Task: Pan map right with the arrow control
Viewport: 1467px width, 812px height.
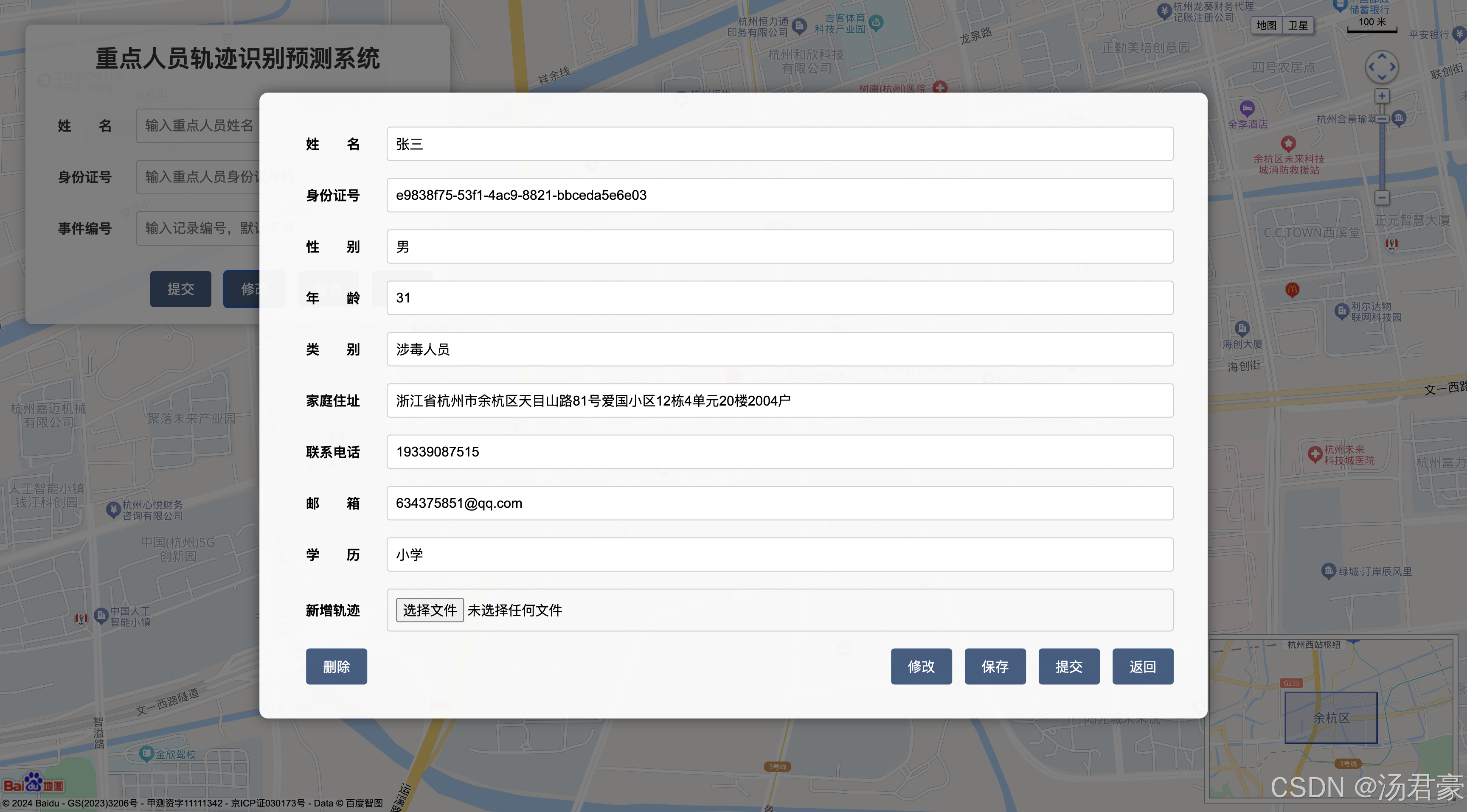Action: click(x=1393, y=67)
